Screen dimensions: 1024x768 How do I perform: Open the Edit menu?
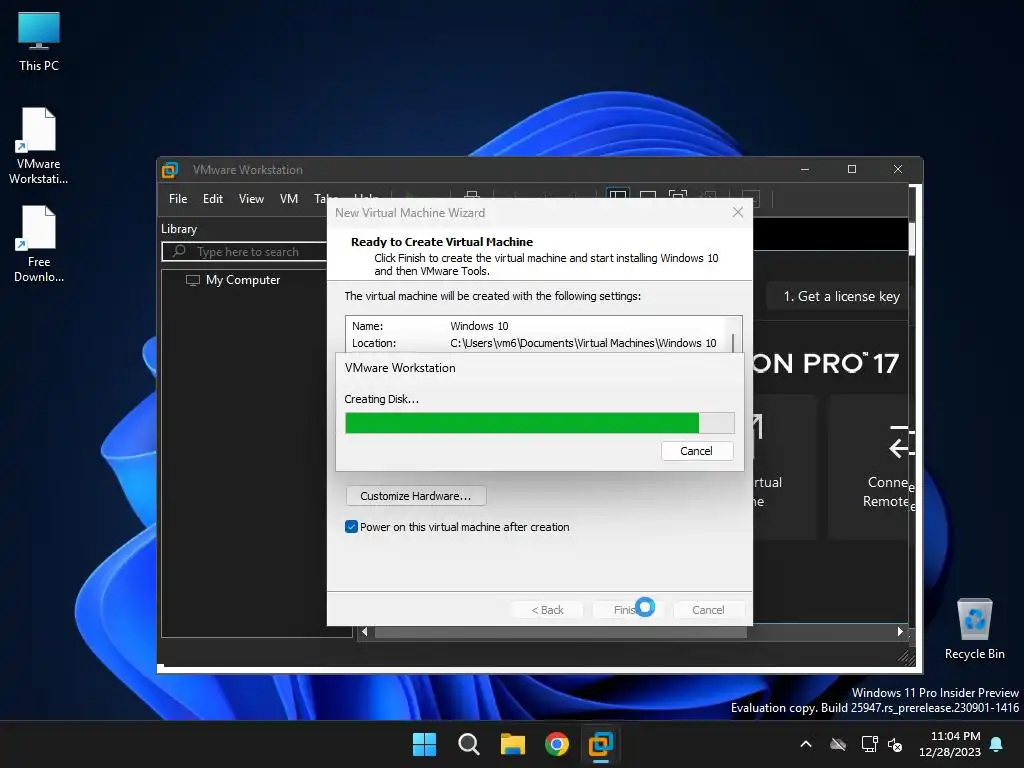click(212, 199)
